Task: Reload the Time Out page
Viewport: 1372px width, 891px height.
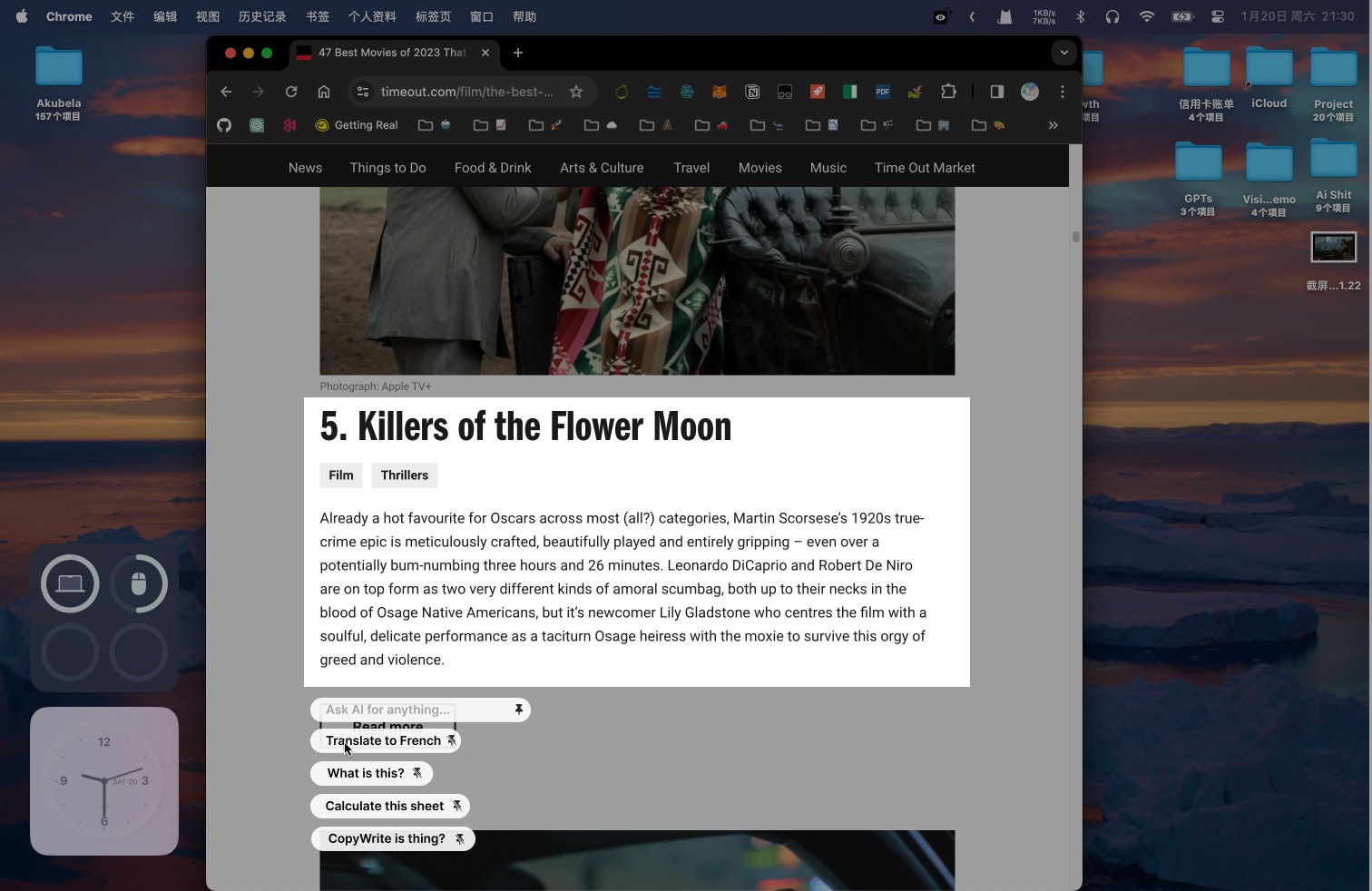Action: coord(291,92)
